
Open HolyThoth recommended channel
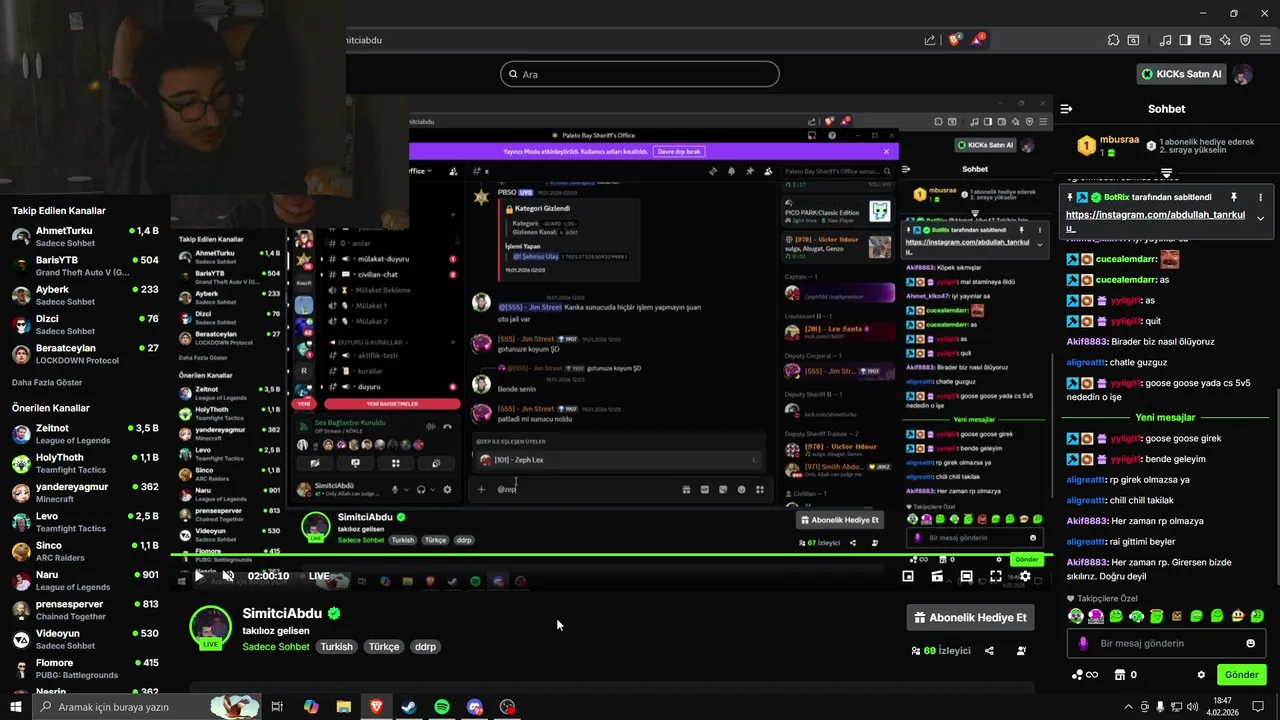click(85, 463)
